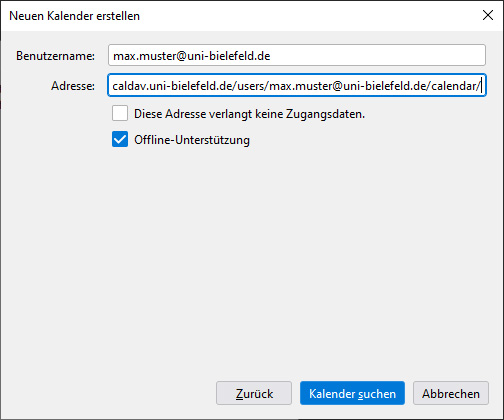504x420 pixels.
Task: Click the blank dialog area below checkboxes
Action: [x=252, y=260]
